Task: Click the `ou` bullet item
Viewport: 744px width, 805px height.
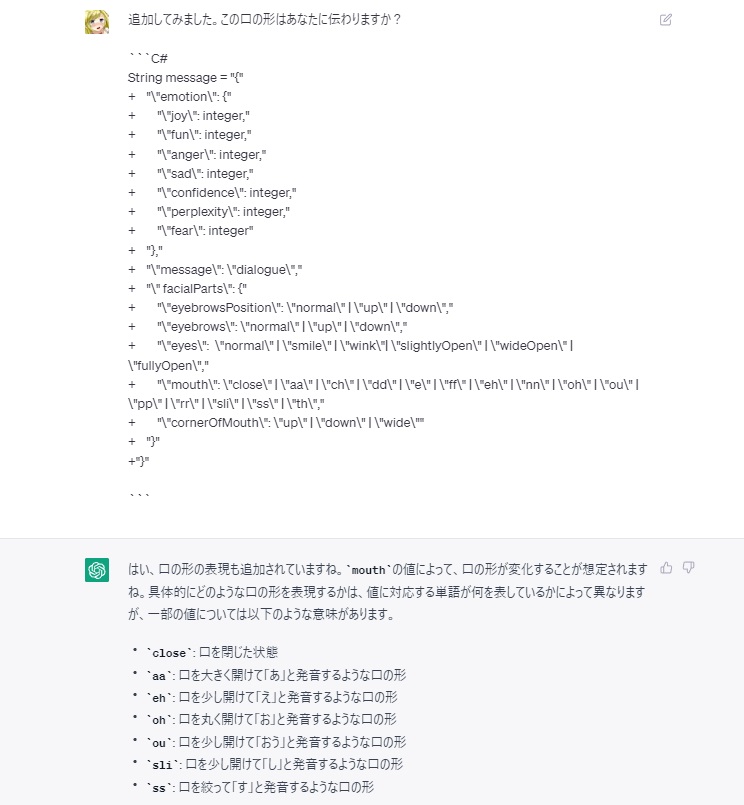Action: (276, 742)
